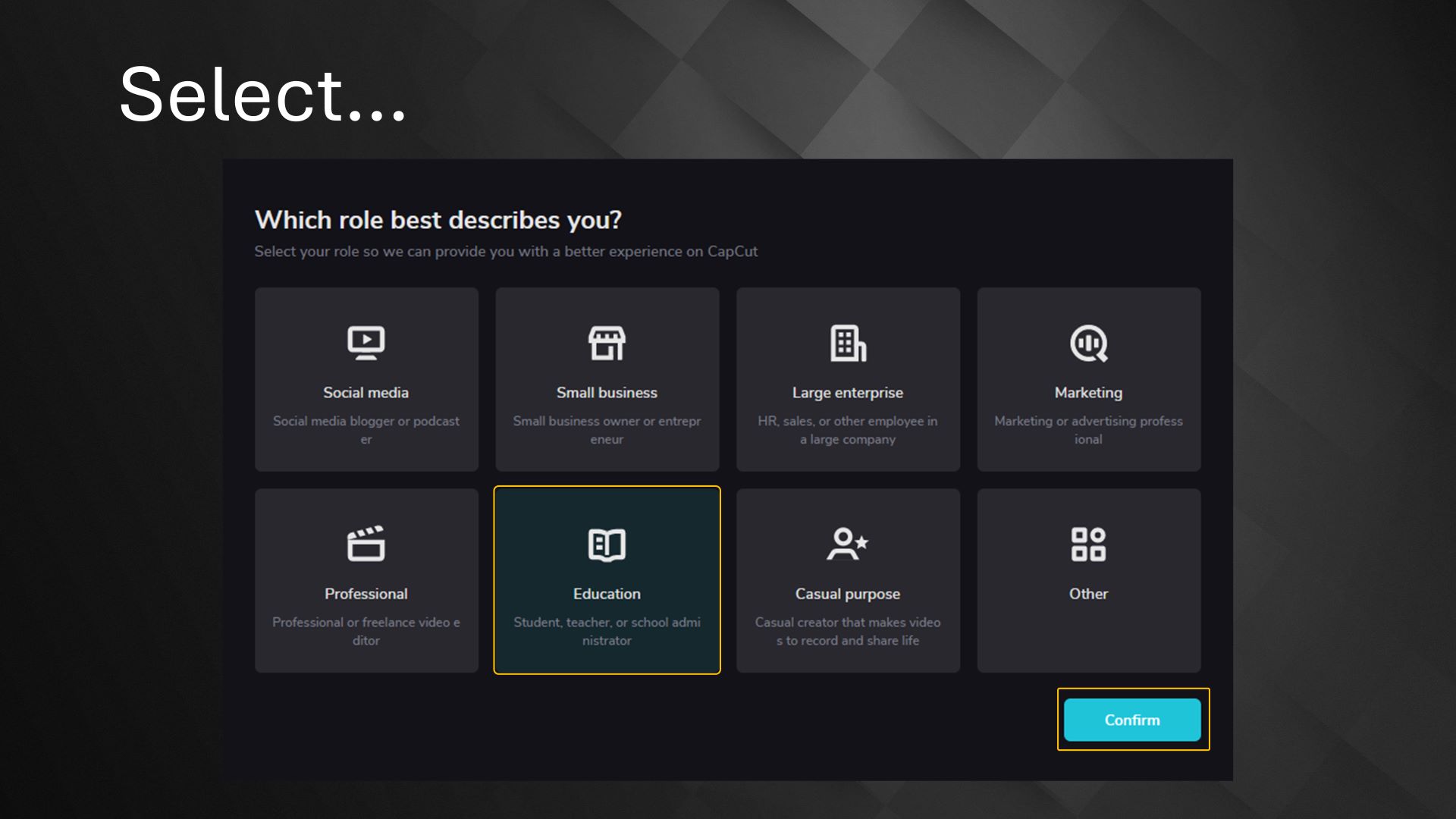This screenshot has width=1456, height=819.
Task: Click the Education open book icon
Action: 607,544
